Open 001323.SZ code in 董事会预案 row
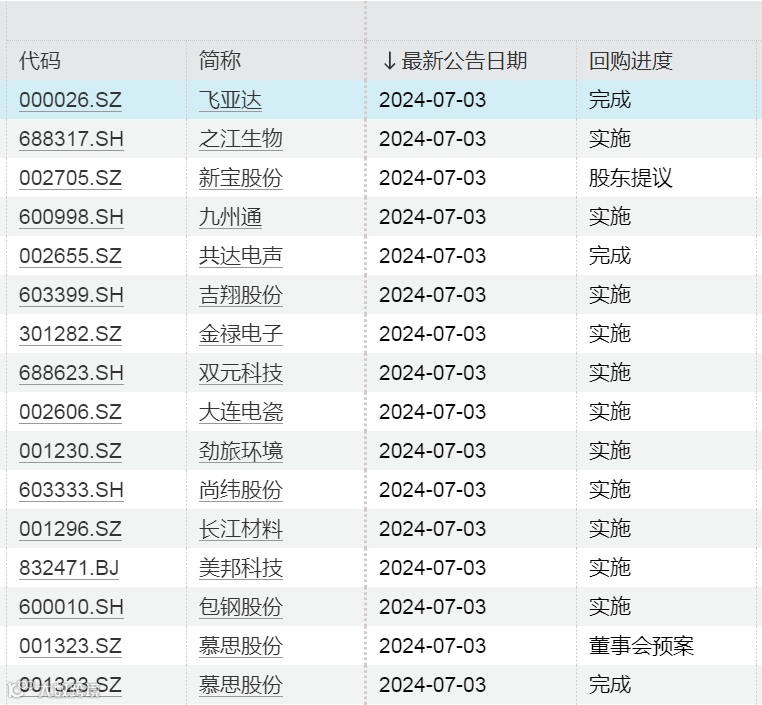This screenshot has width=762, height=705. (70, 646)
